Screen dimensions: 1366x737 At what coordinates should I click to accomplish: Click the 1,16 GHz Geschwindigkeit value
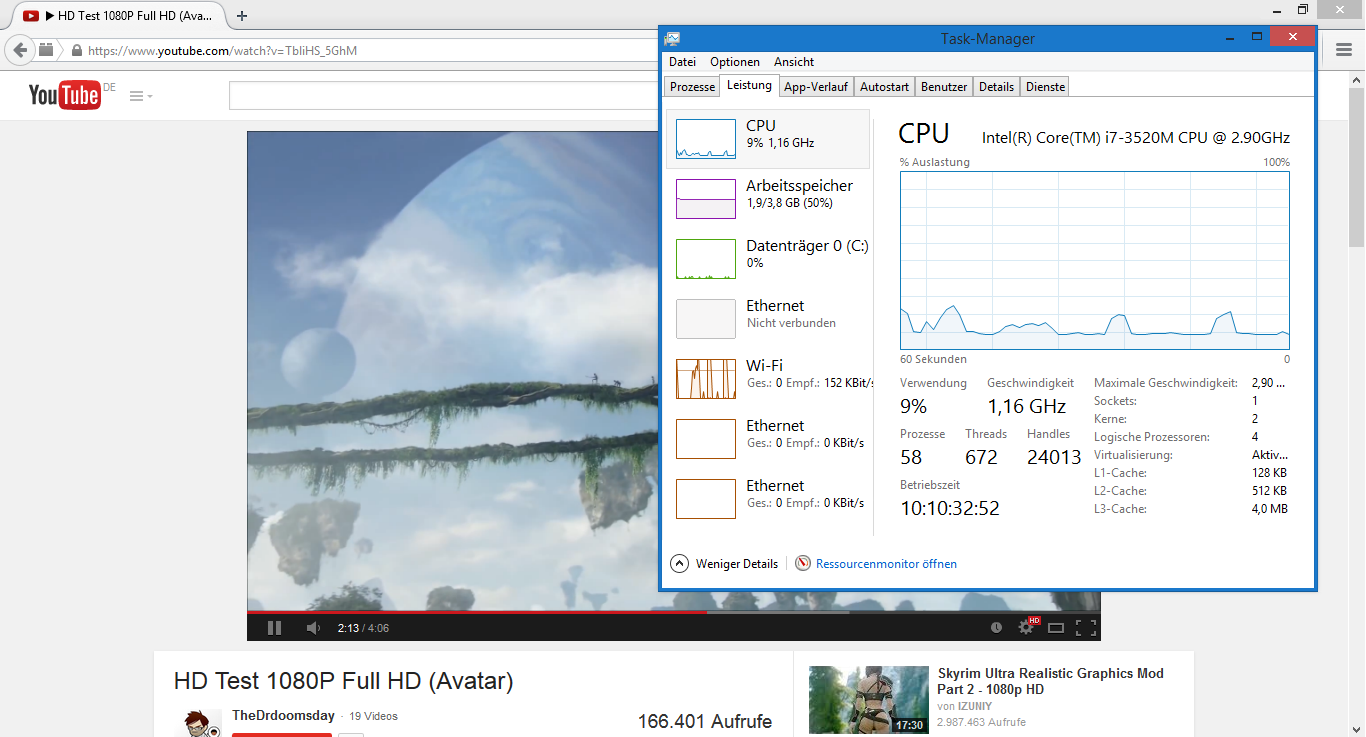[1027, 406]
